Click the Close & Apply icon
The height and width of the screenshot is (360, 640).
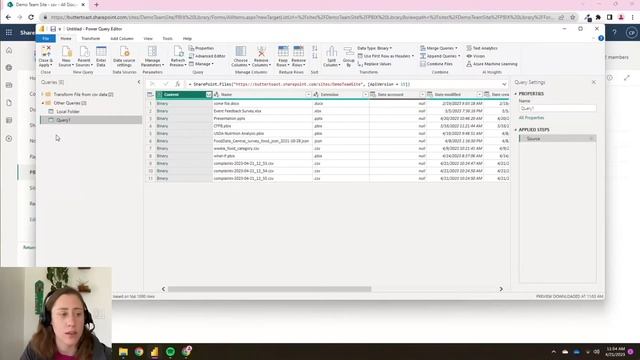pyautogui.click(x=46, y=51)
